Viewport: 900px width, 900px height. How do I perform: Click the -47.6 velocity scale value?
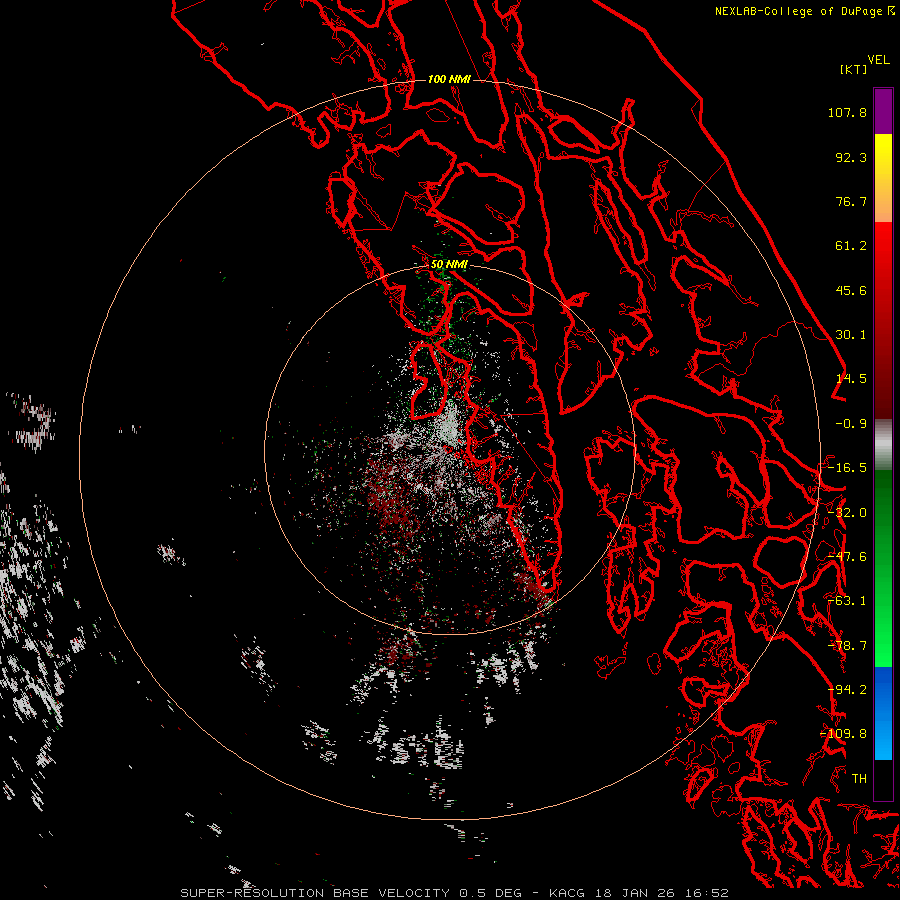pos(847,557)
